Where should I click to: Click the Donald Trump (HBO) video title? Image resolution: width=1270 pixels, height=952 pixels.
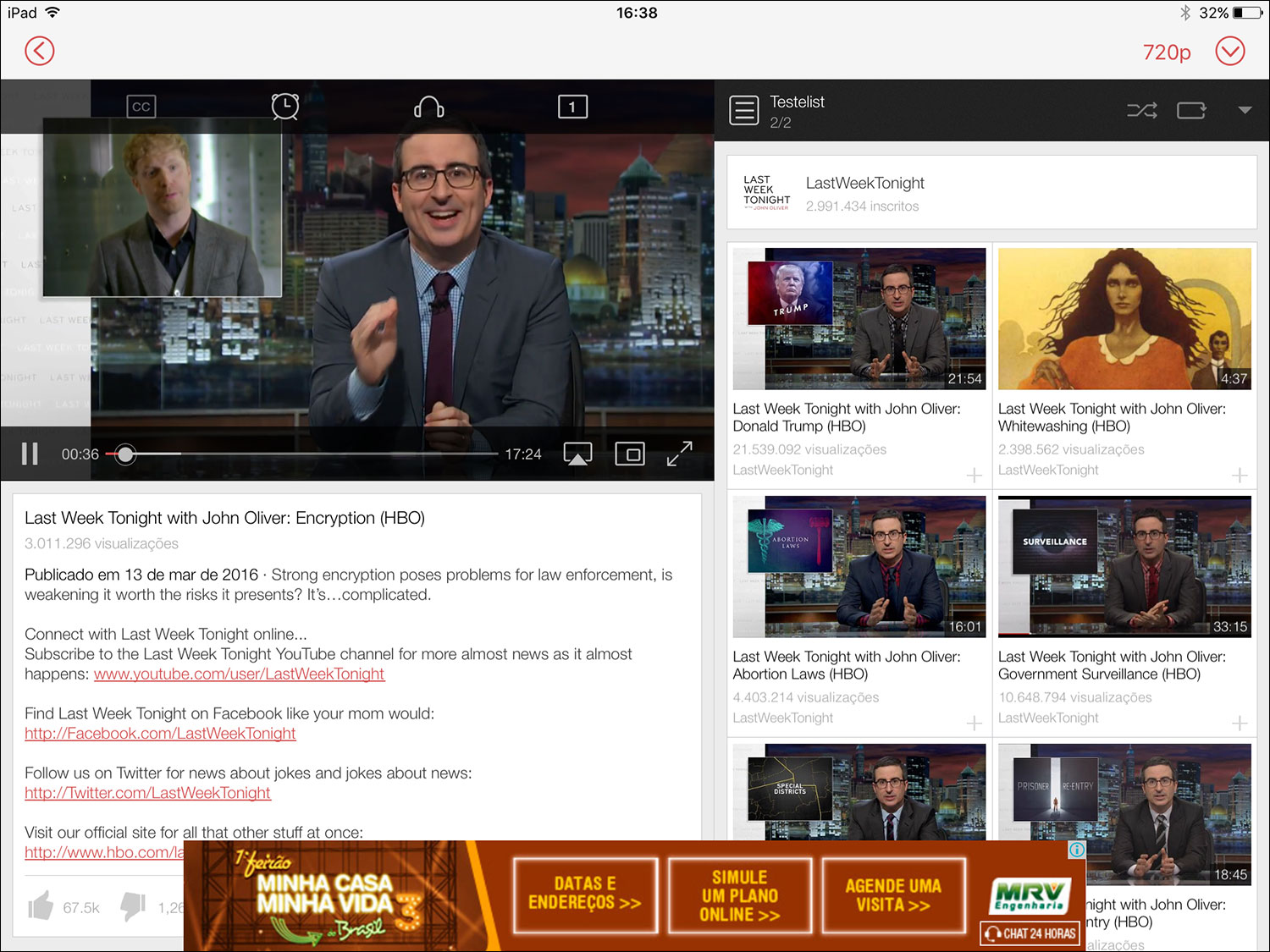pyautogui.click(x=847, y=417)
